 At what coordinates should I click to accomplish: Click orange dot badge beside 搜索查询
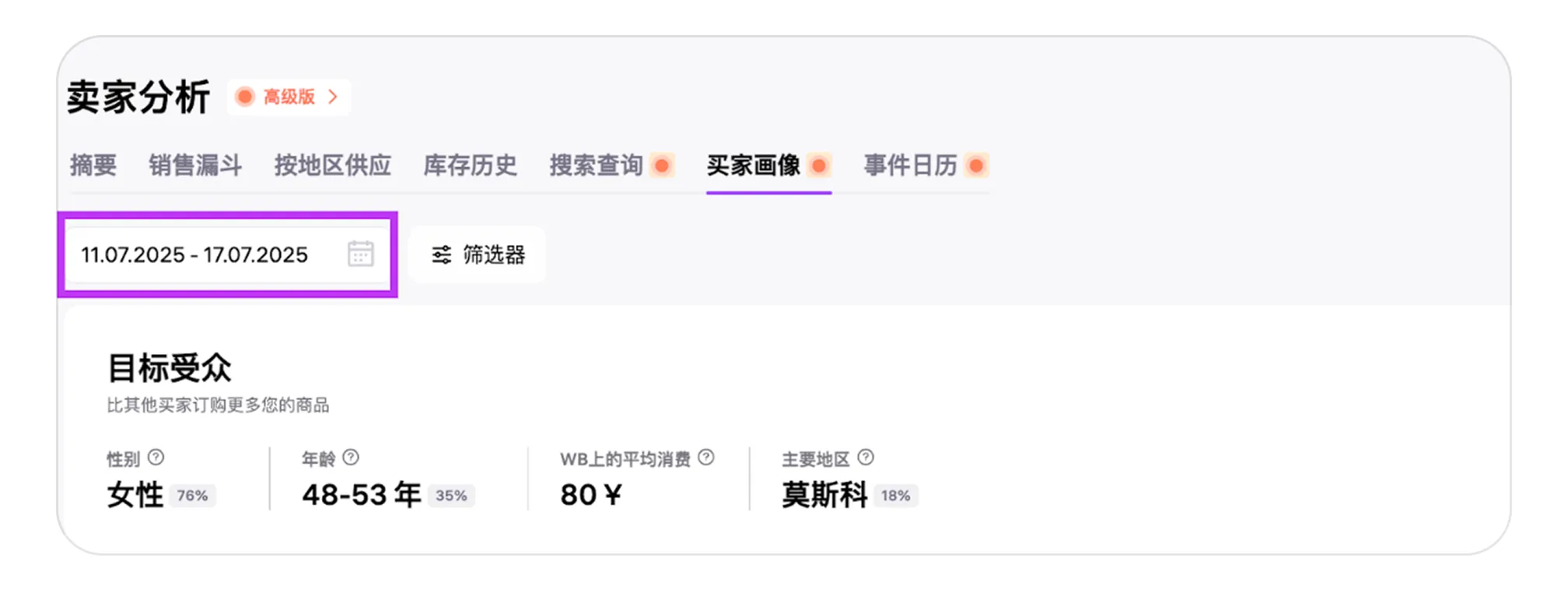point(662,166)
